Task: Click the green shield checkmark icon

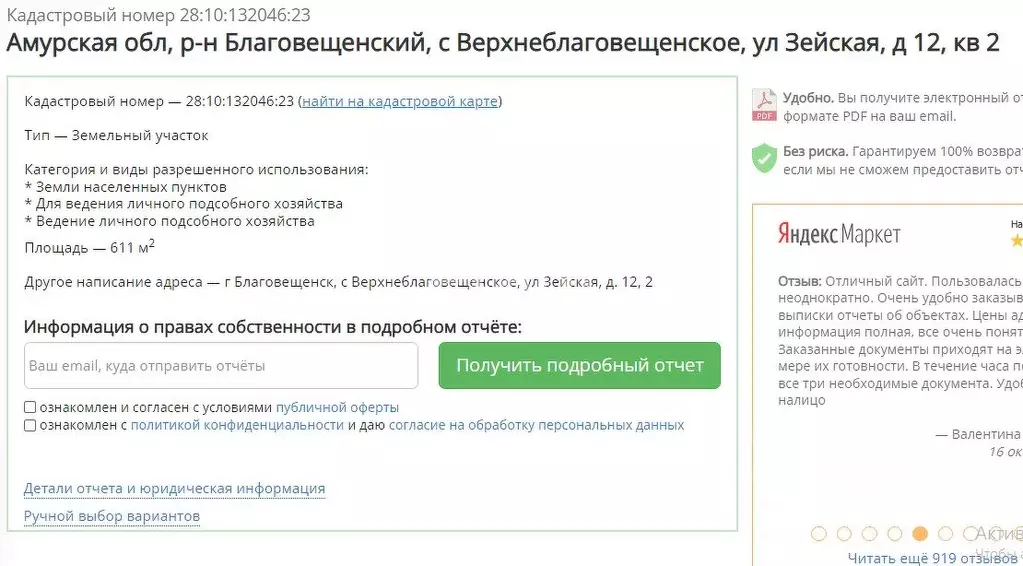Action: point(764,158)
